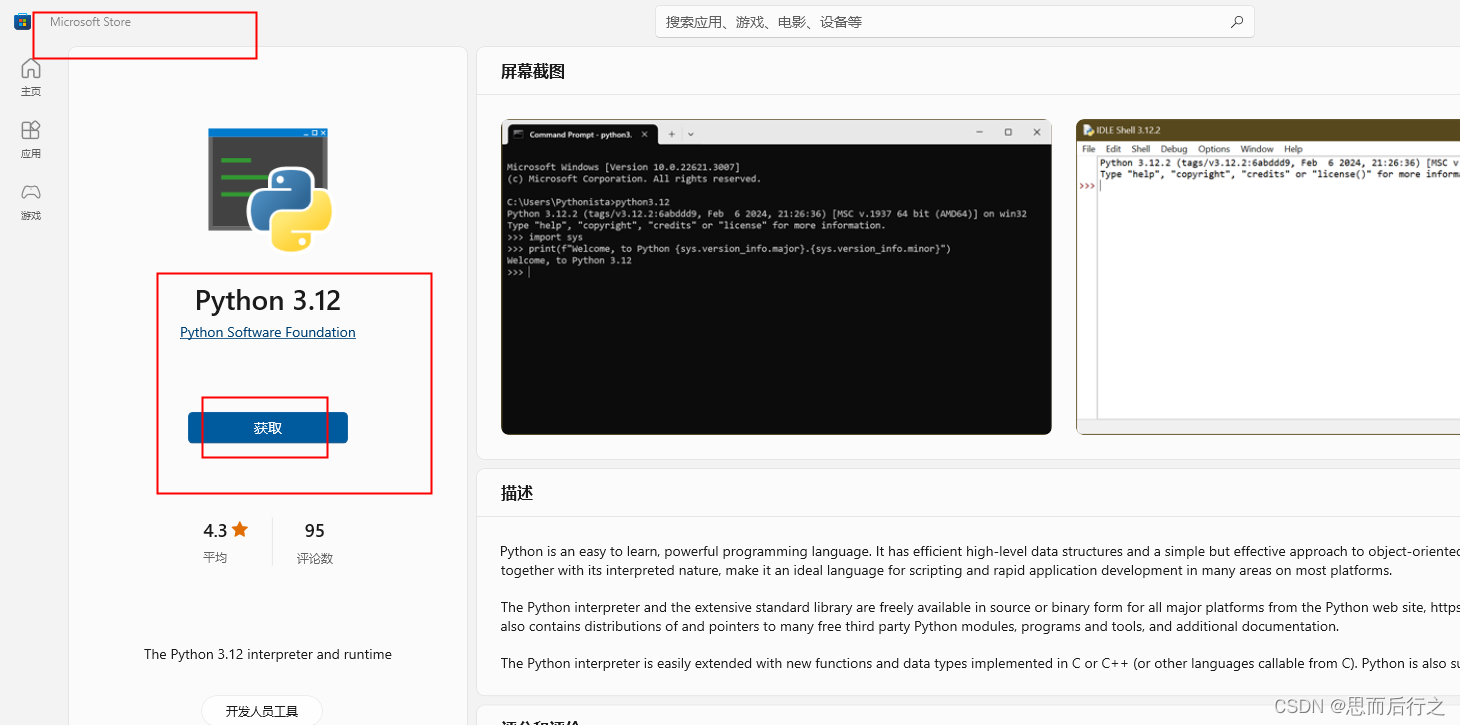Click the orange rating star
The image size is (1460, 725).
240,529
